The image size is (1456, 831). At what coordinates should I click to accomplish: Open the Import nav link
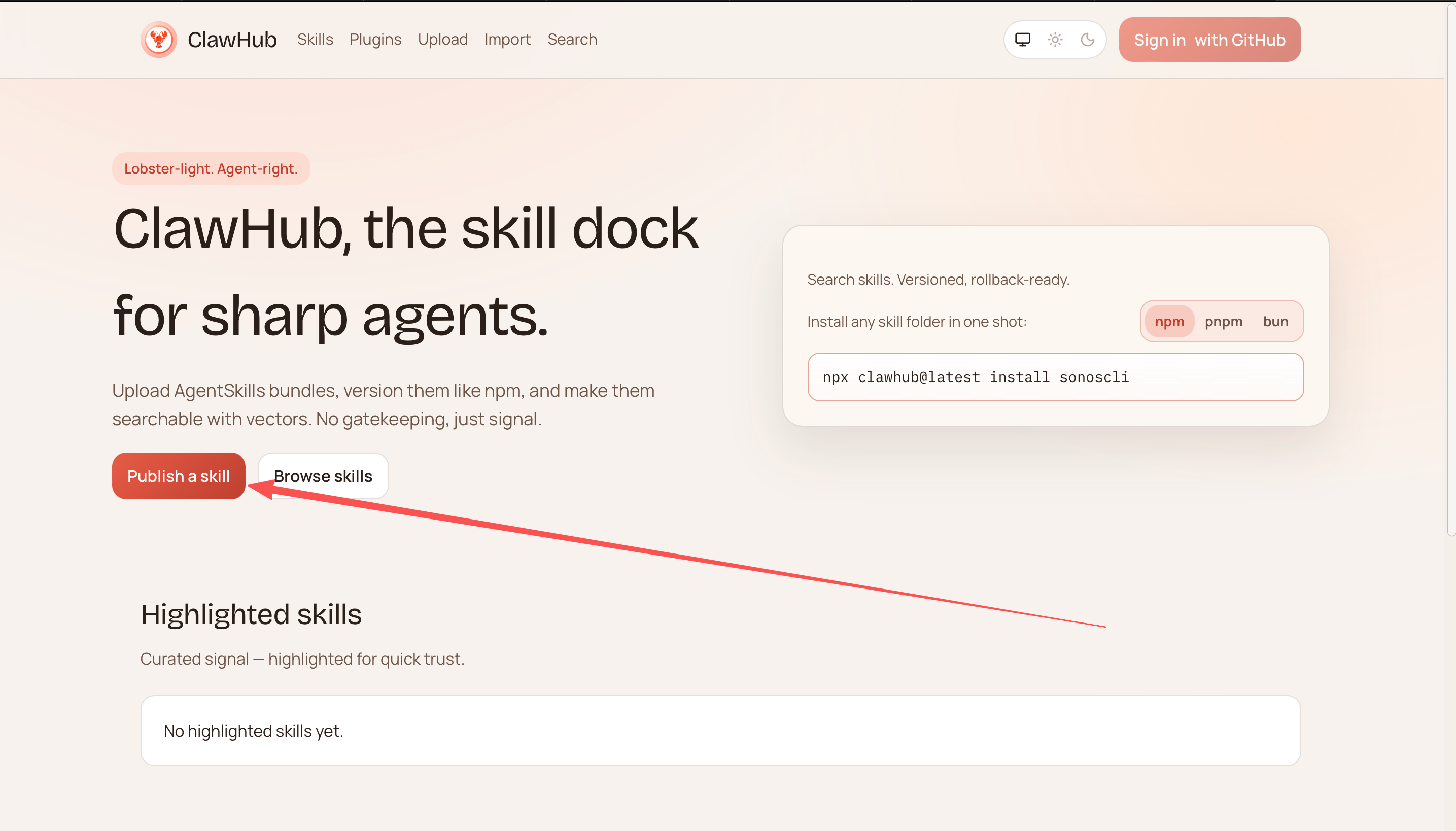click(x=507, y=40)
